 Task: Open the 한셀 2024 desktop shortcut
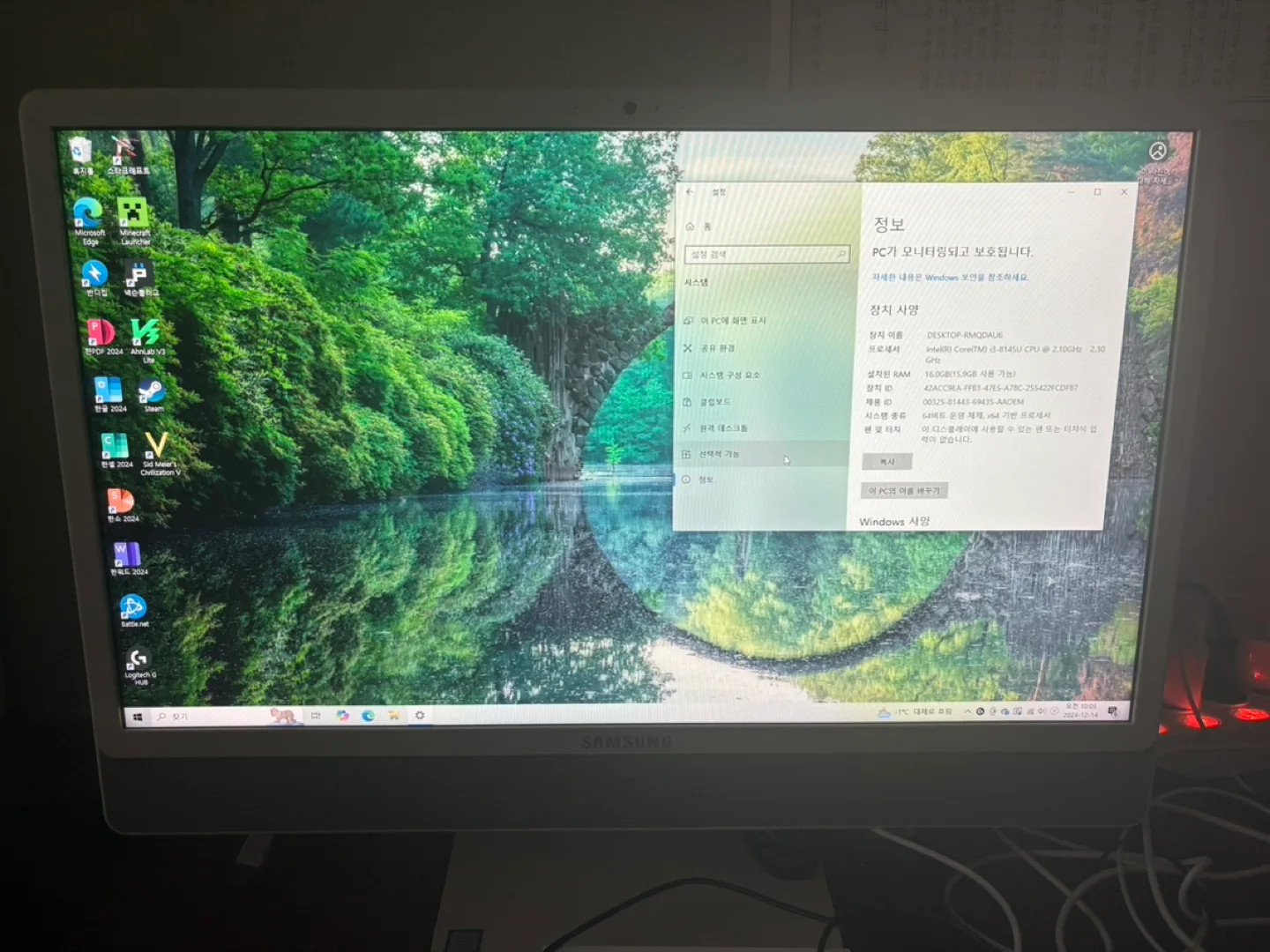[x=116, y=450]
